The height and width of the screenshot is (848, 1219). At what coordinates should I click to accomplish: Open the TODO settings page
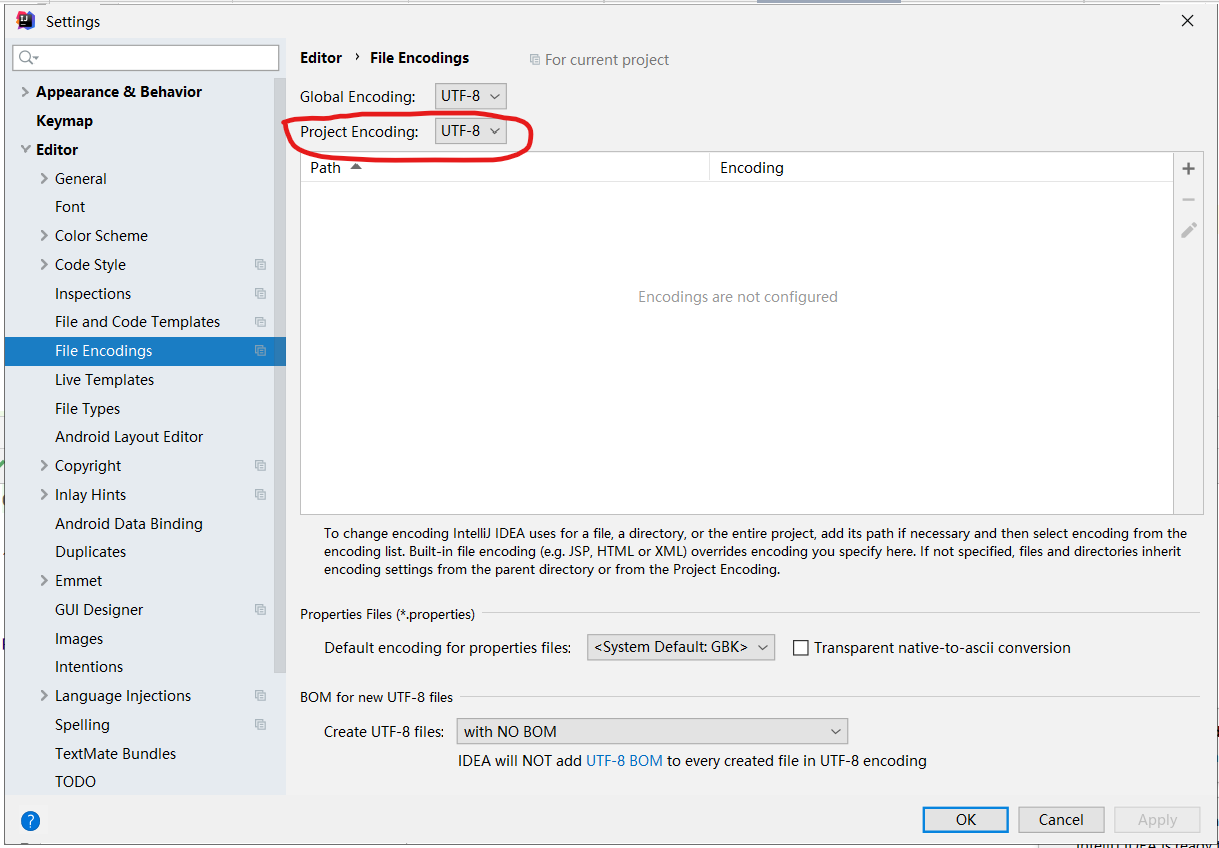click(75, 782)
